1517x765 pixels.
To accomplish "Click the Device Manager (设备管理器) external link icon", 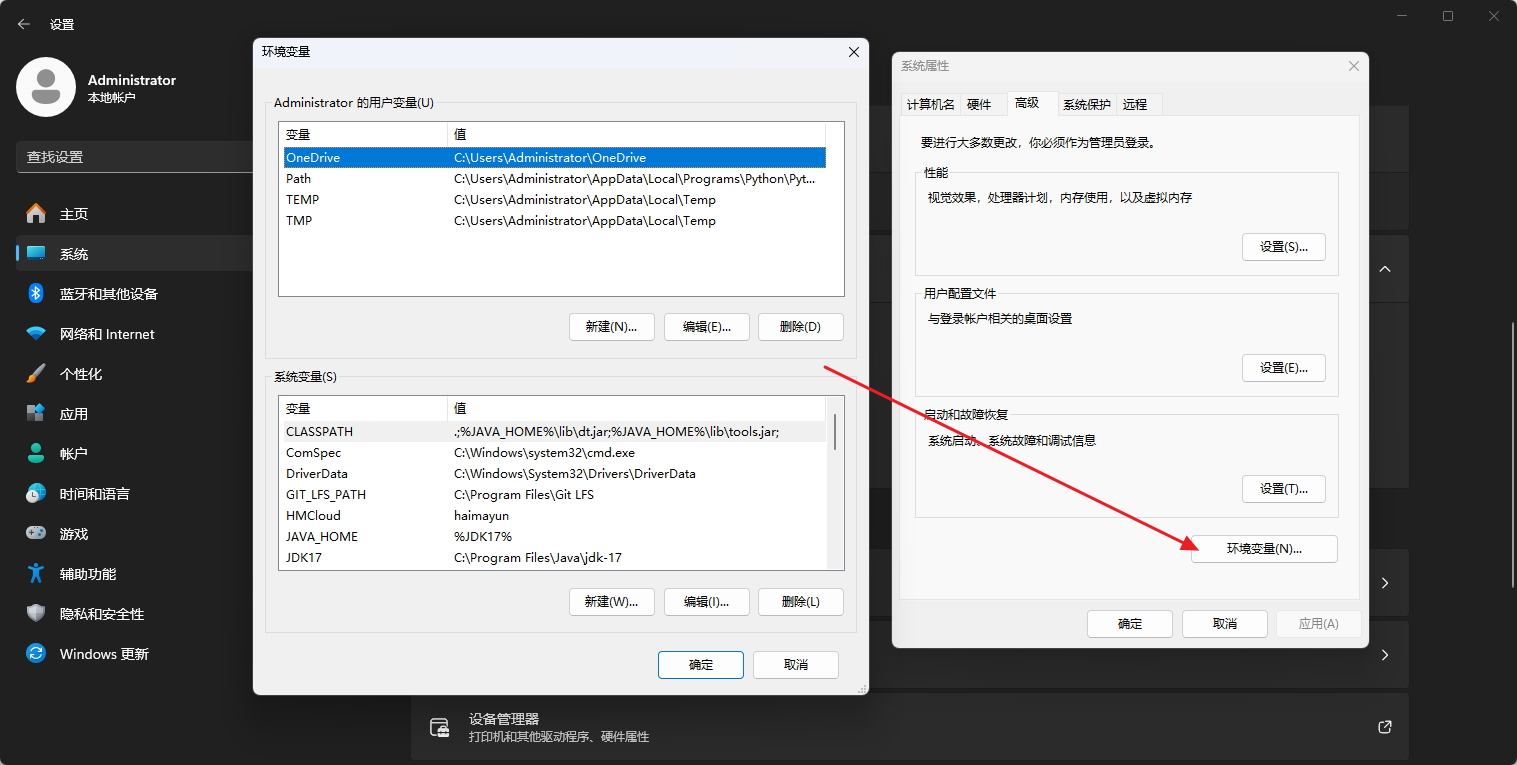I will pos(1385,727).
